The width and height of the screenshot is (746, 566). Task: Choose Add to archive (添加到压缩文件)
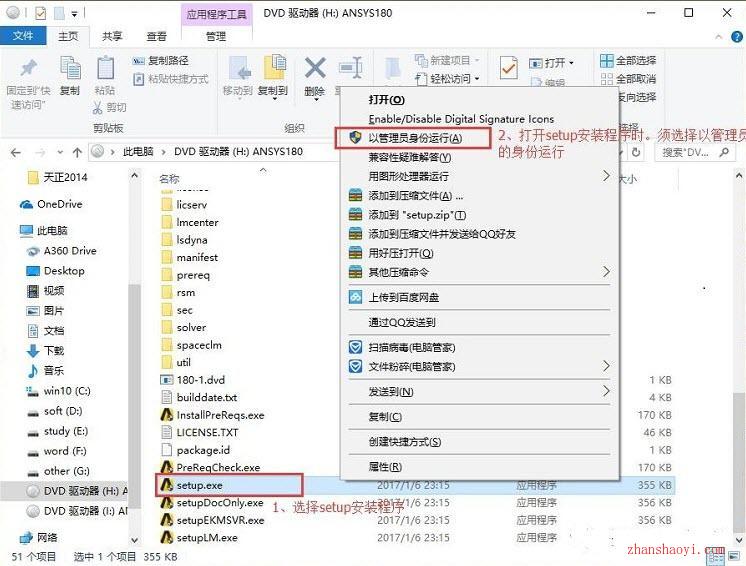(480, 195)
